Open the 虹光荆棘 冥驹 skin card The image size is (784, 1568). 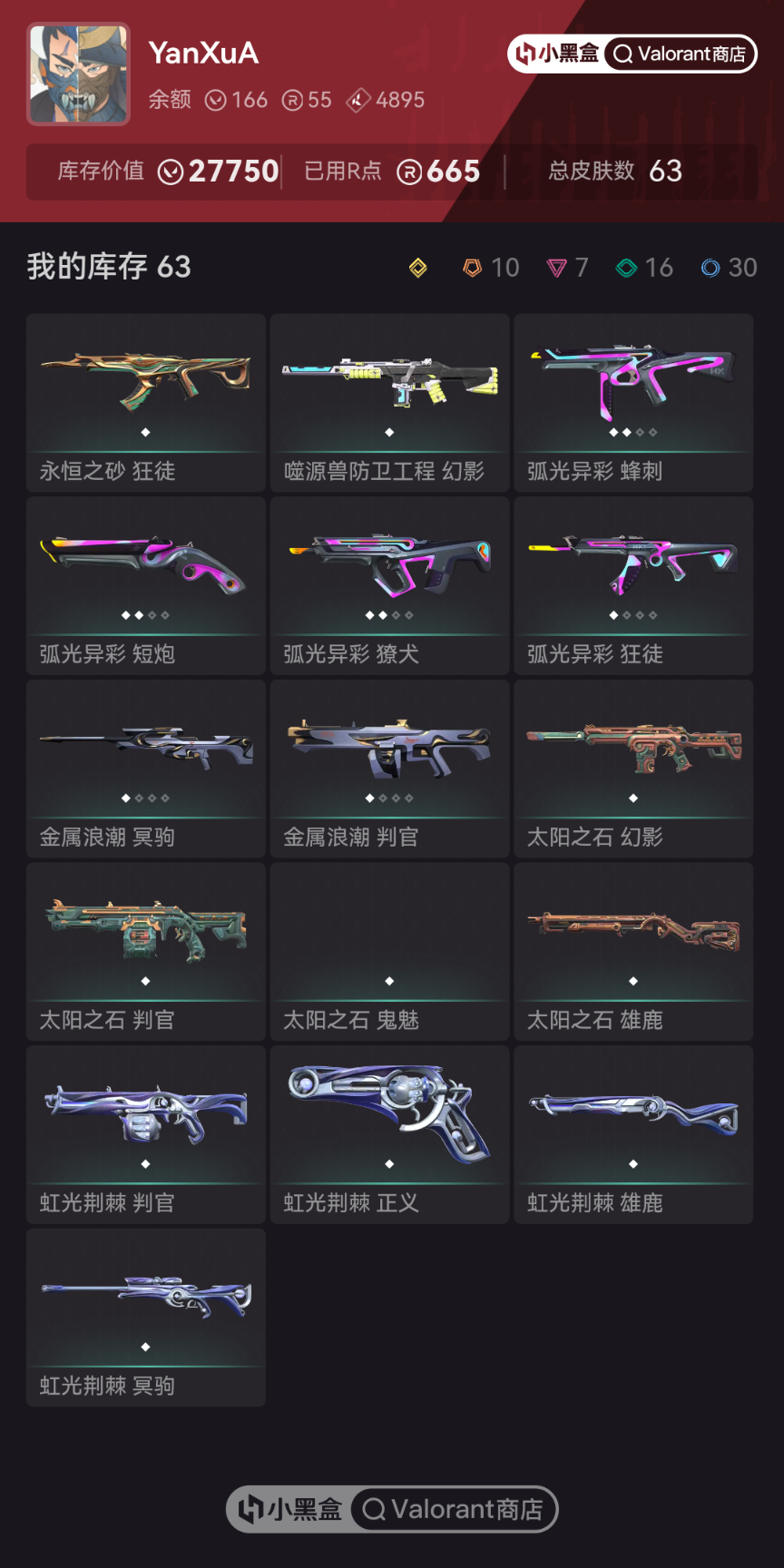pos(146,1318)
